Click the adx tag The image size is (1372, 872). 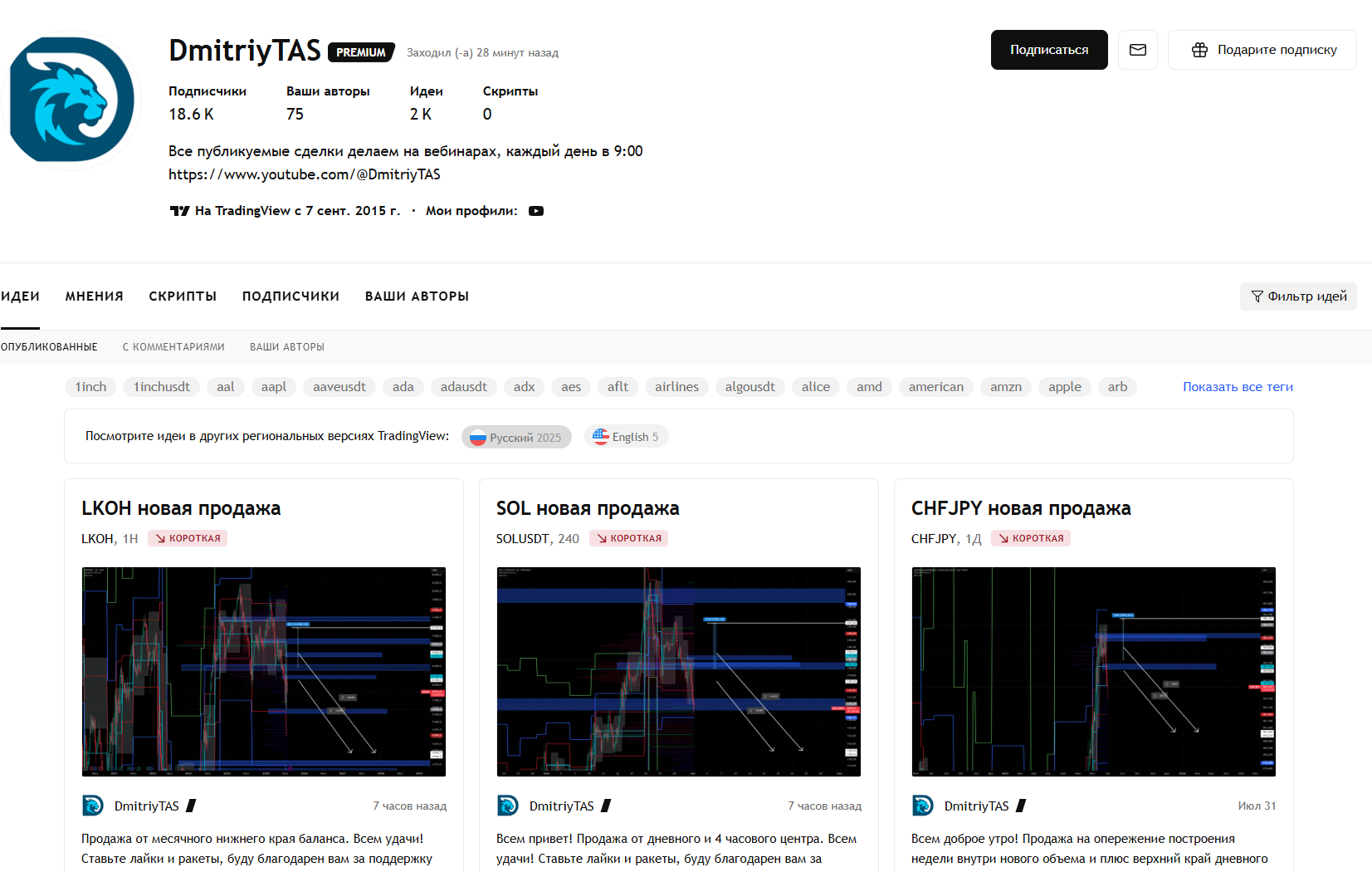pos(525,387)
